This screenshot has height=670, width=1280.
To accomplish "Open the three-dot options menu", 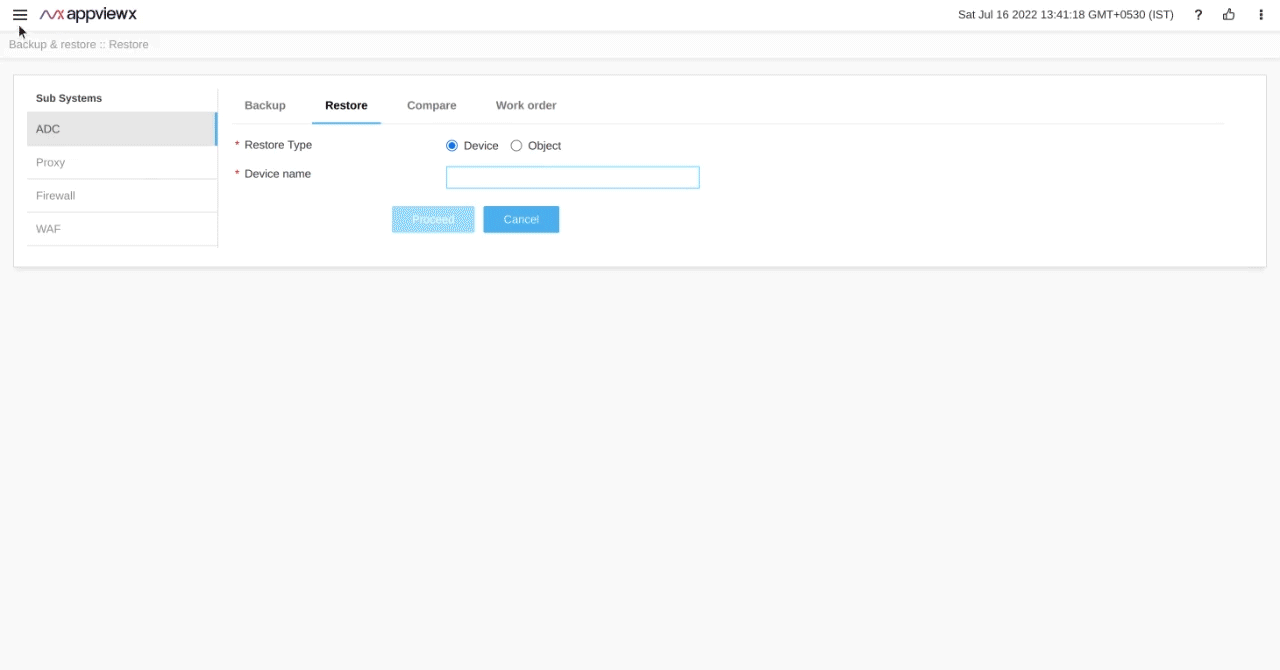I will tap(1260, 15).
